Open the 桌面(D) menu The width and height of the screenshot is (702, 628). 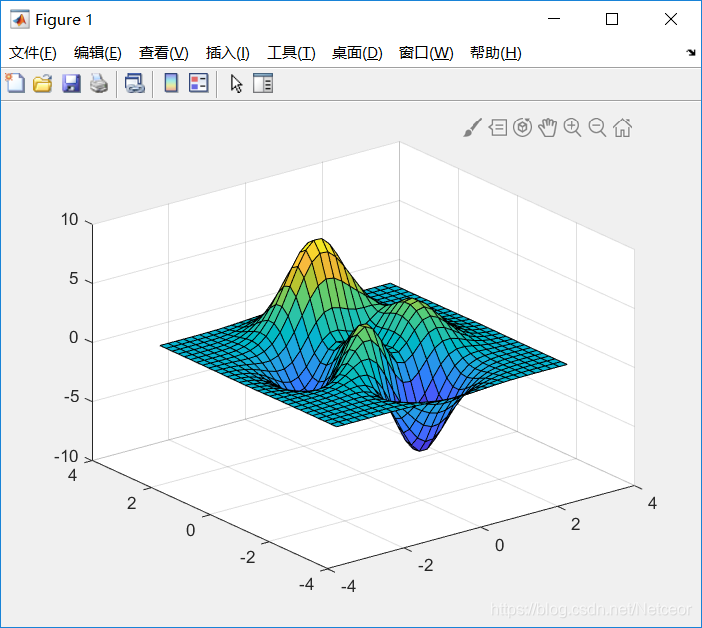(x=357, y=53)
